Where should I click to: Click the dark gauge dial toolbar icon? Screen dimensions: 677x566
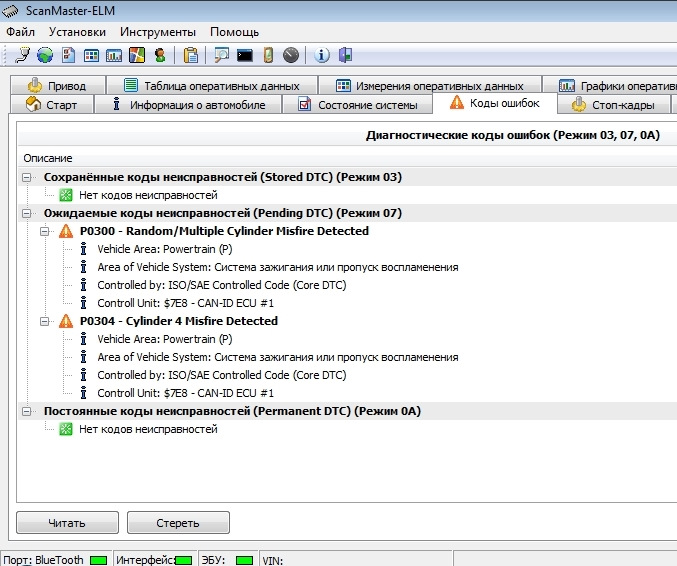[291, 55]
